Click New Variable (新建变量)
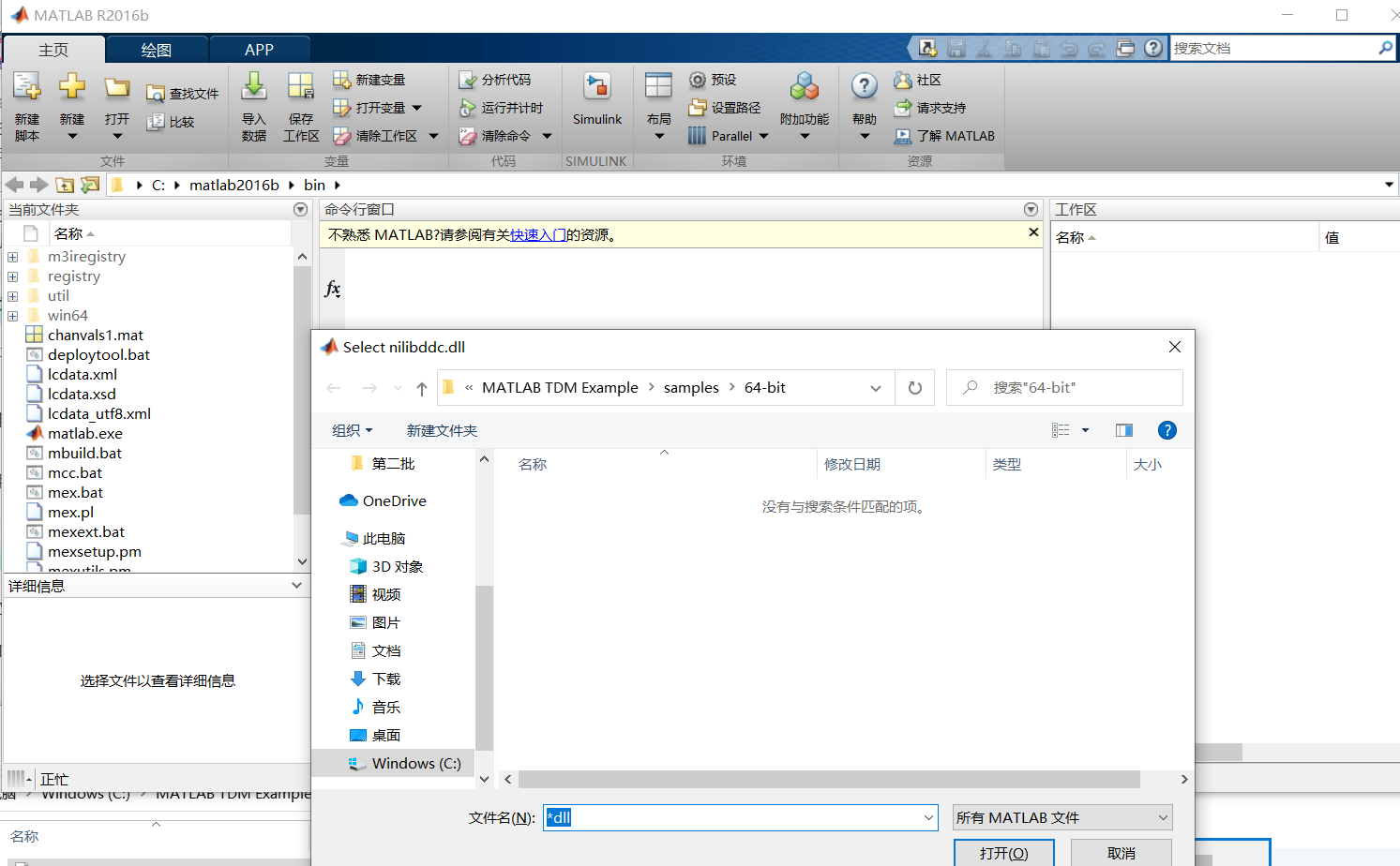This screenshot has height=866, width=1400. (x=369, y=80)
